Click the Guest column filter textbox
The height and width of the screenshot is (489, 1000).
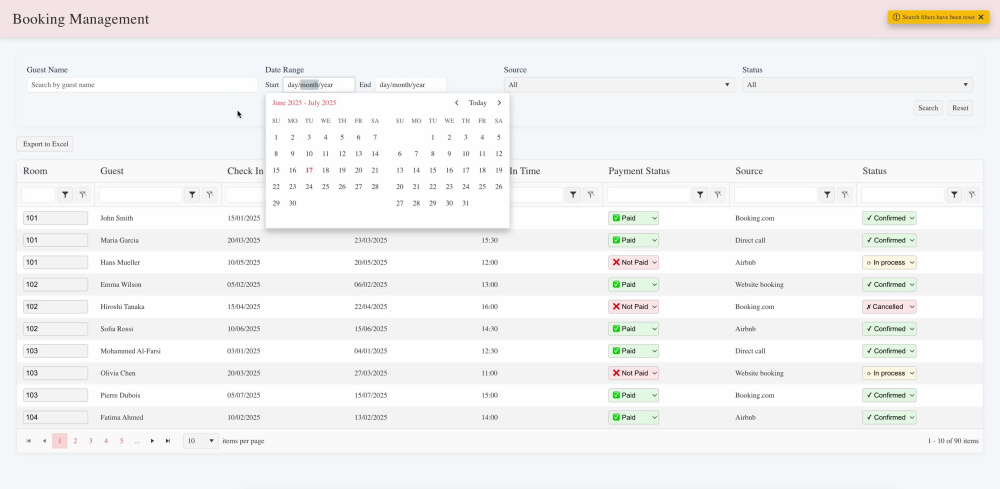click(x=141, y=195)
